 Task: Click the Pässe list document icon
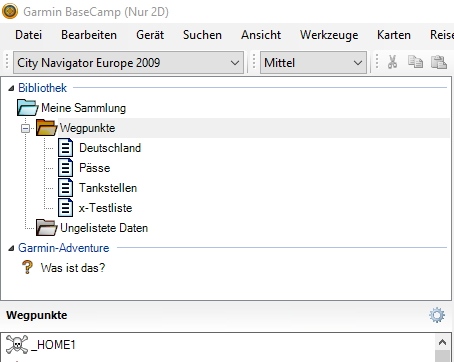coord(65,168)
